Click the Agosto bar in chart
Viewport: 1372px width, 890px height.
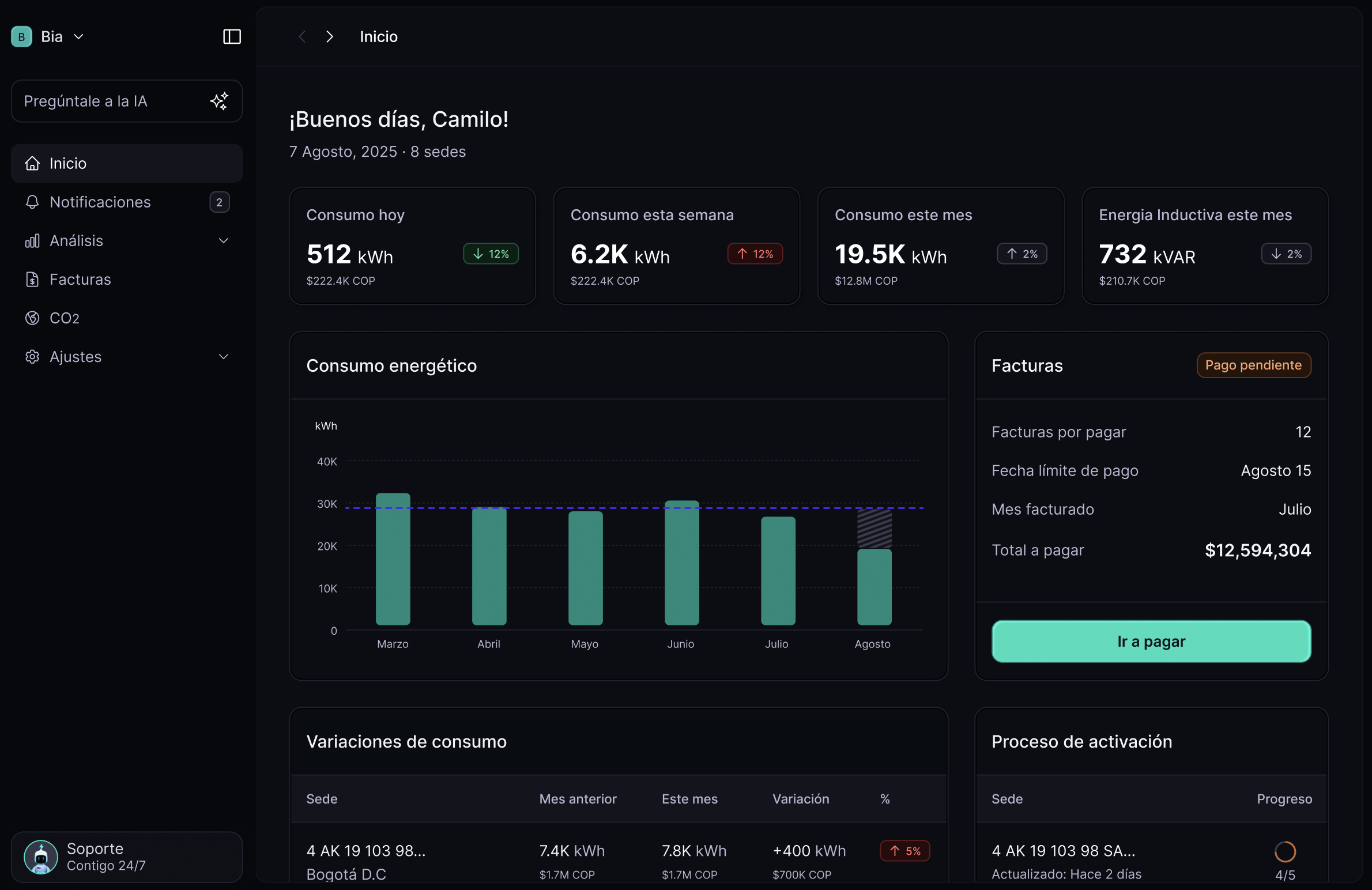(874, 586)
